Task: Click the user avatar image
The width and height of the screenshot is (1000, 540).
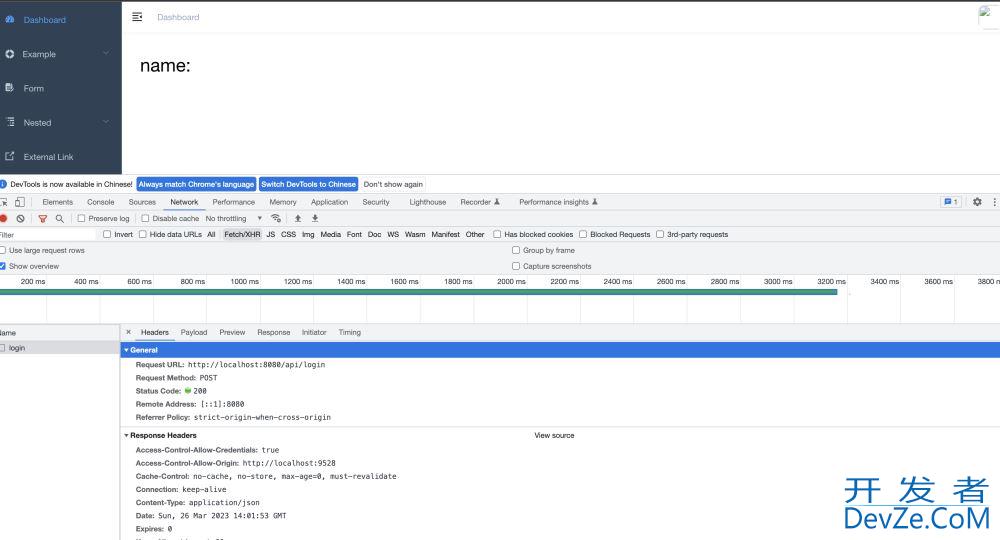Action: 987,15
